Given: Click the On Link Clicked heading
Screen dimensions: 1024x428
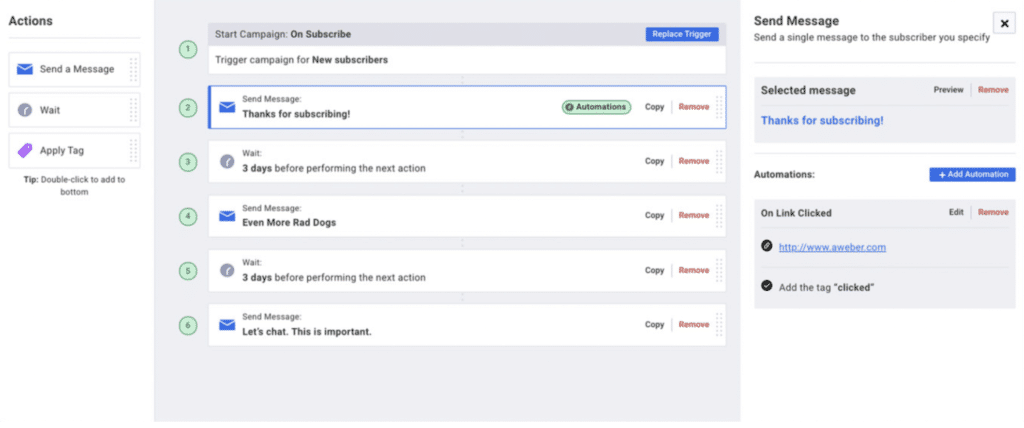Looking at the screenshot, I should [x=796, y=213].
